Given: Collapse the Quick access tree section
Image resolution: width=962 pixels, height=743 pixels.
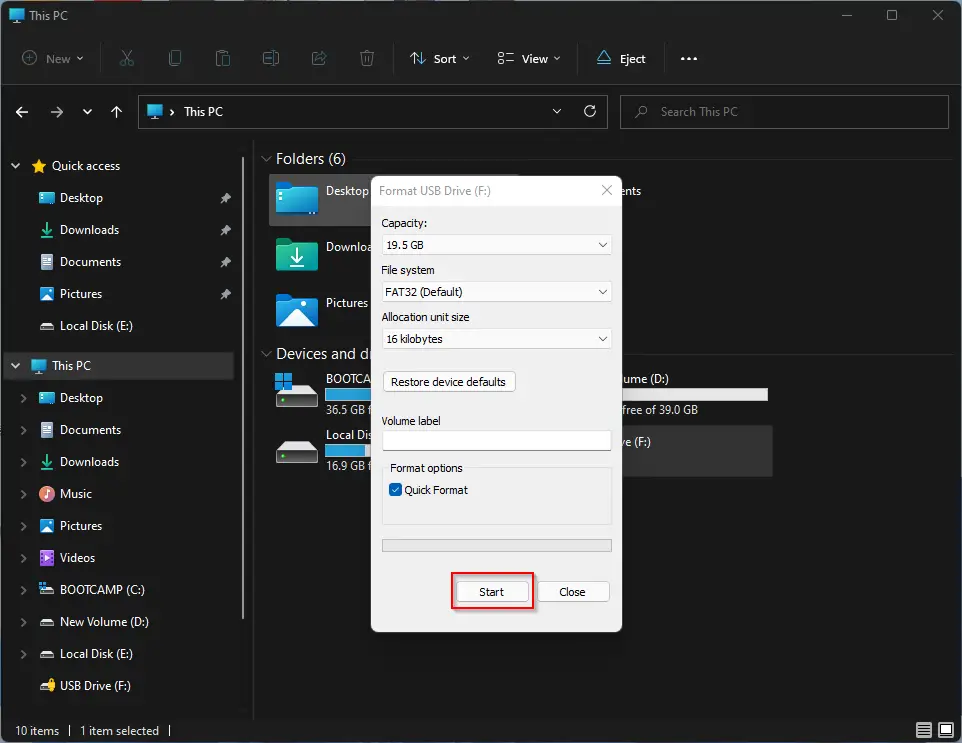Looking at the screenshot, I should [x=16, y=166].
